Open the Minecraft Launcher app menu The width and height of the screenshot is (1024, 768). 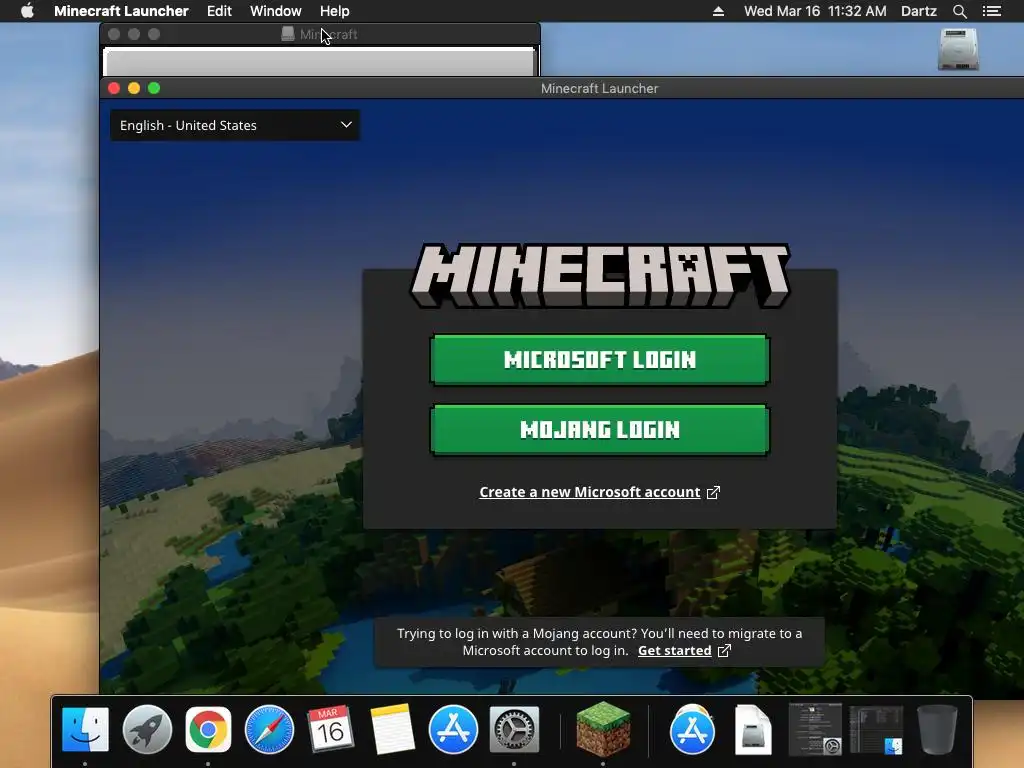pos(121,11)
